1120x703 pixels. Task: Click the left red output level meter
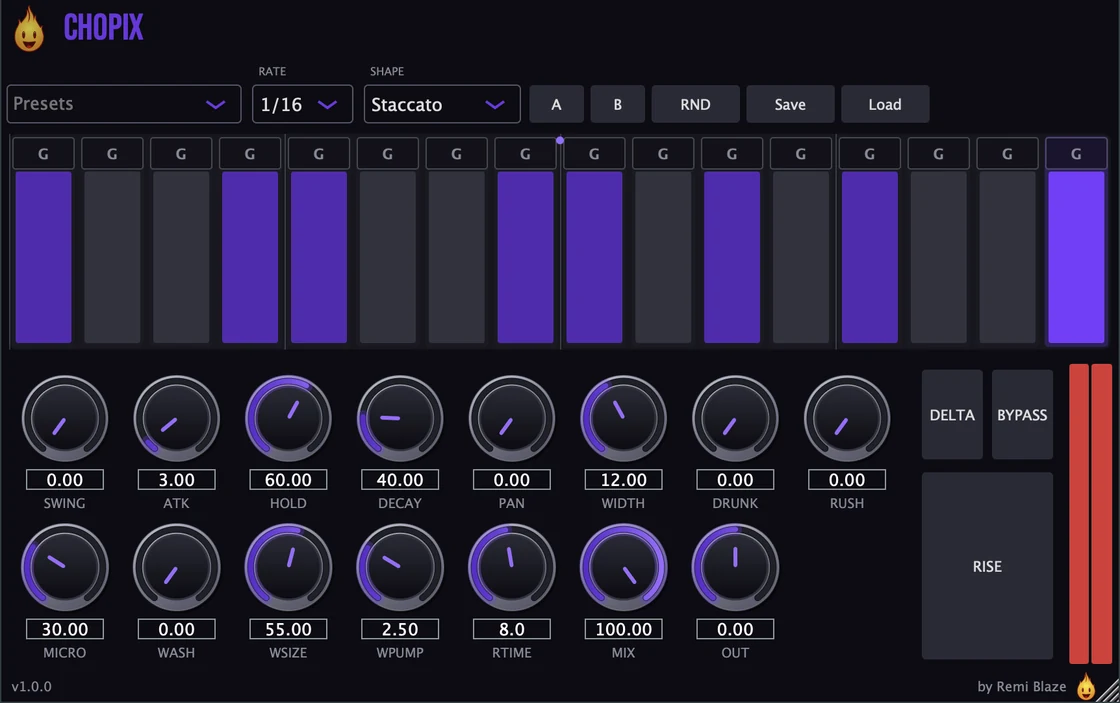pyautogui.click(x=1079, y=513)
